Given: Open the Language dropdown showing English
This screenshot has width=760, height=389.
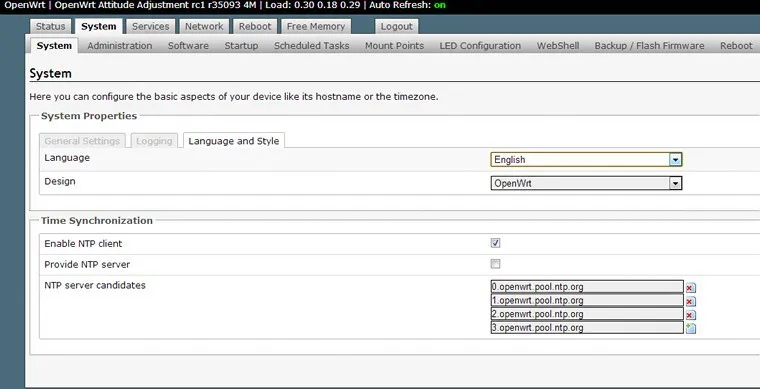Looking at the screenshot, I should (x=586, y=159).
